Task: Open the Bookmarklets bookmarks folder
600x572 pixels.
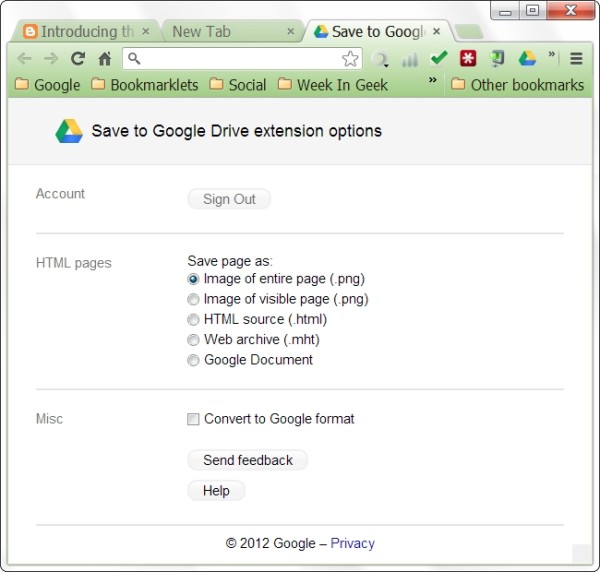Action: pyautogui.click(x=145, y=85)
